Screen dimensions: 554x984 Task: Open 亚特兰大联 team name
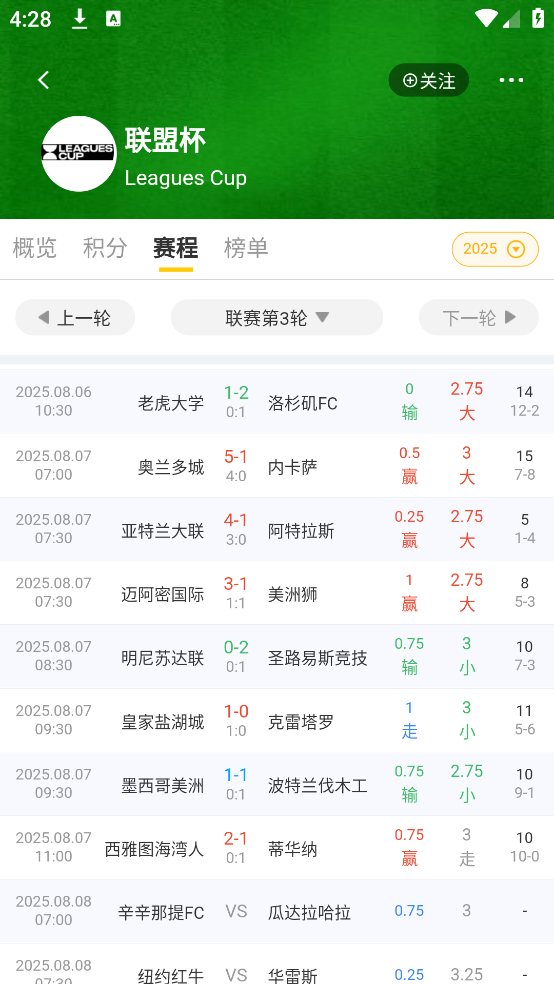point(162,531)
